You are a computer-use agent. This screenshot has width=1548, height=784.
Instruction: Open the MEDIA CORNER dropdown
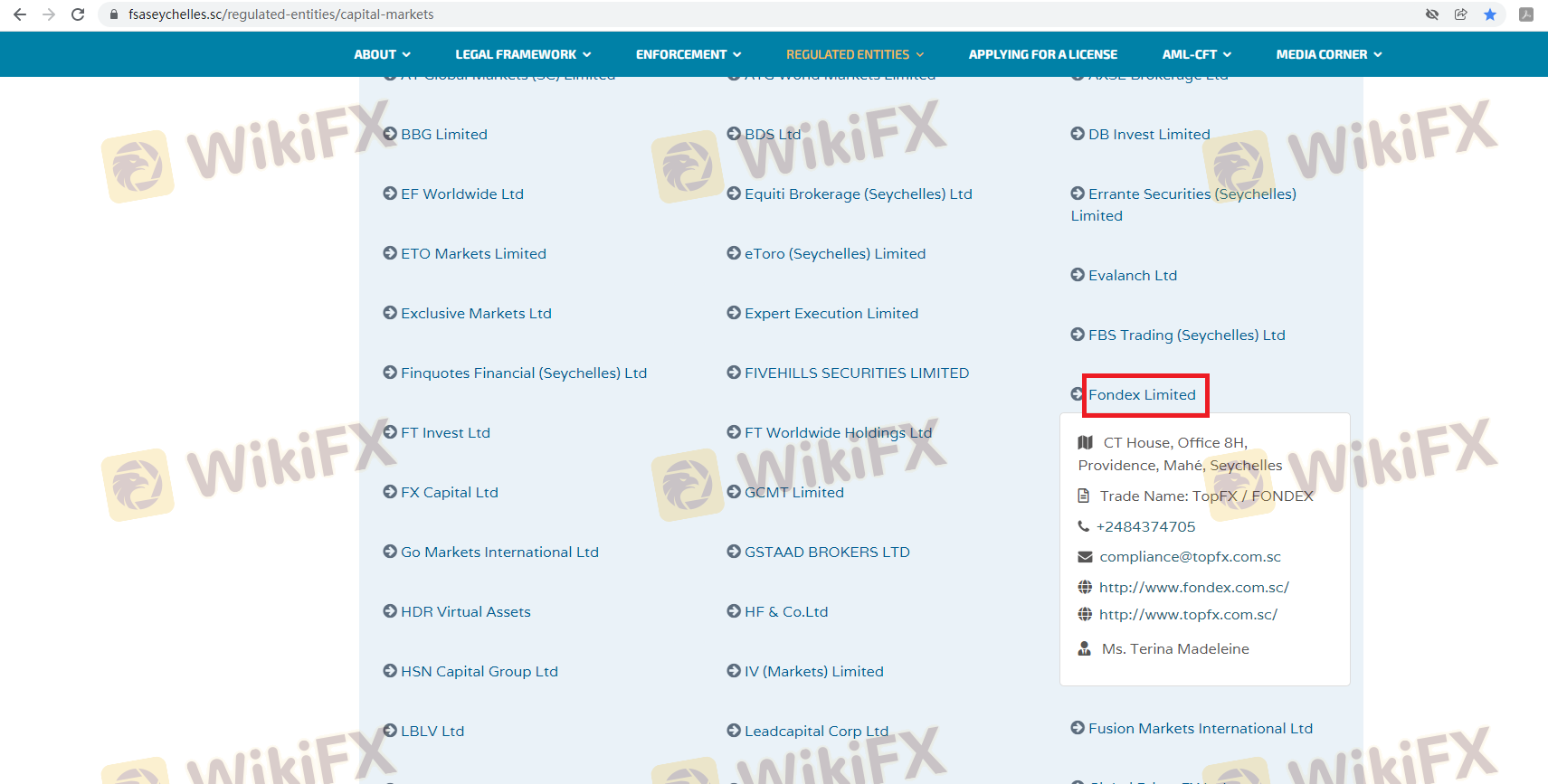point(1328,54)
